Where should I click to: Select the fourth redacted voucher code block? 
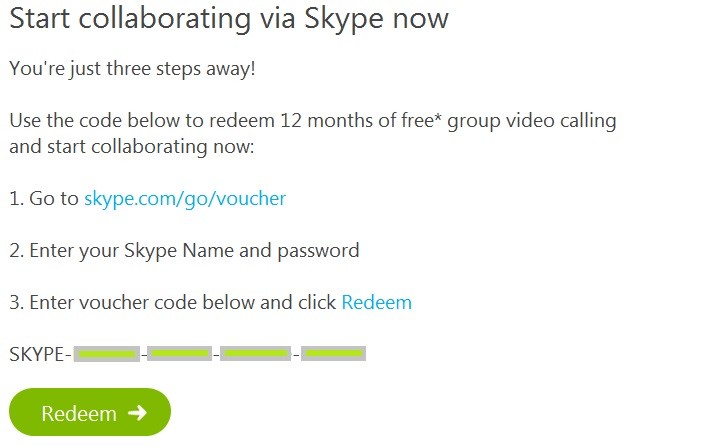pyautogui.click(x=334, y=353)
